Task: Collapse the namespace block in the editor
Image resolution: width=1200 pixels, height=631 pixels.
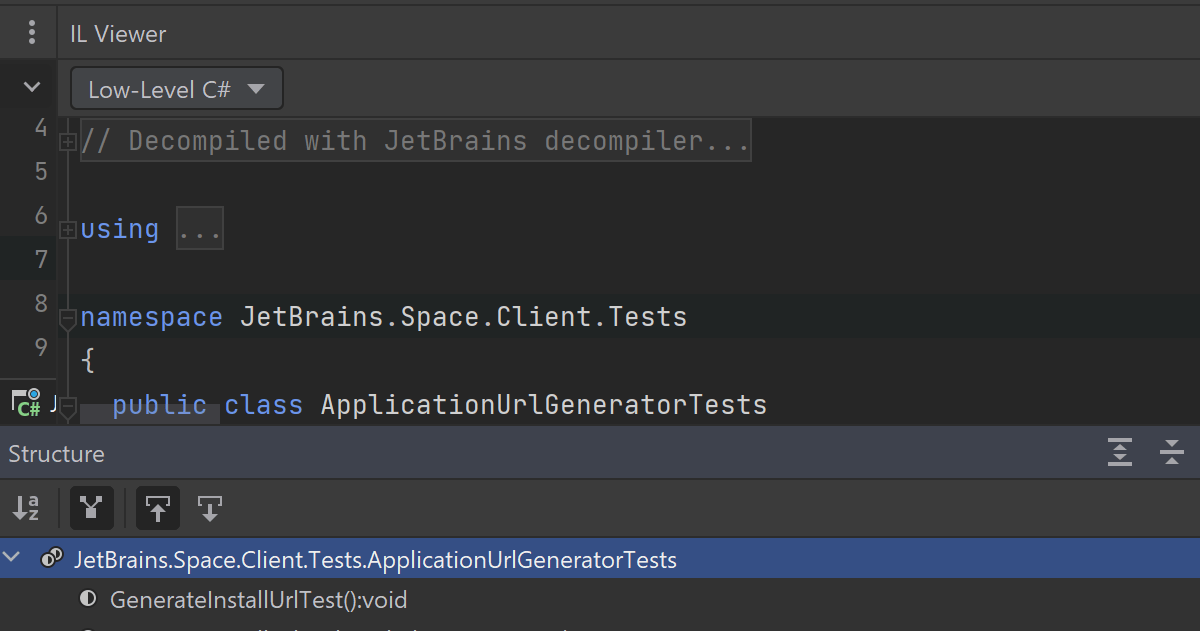Action: tap(68, 318)
